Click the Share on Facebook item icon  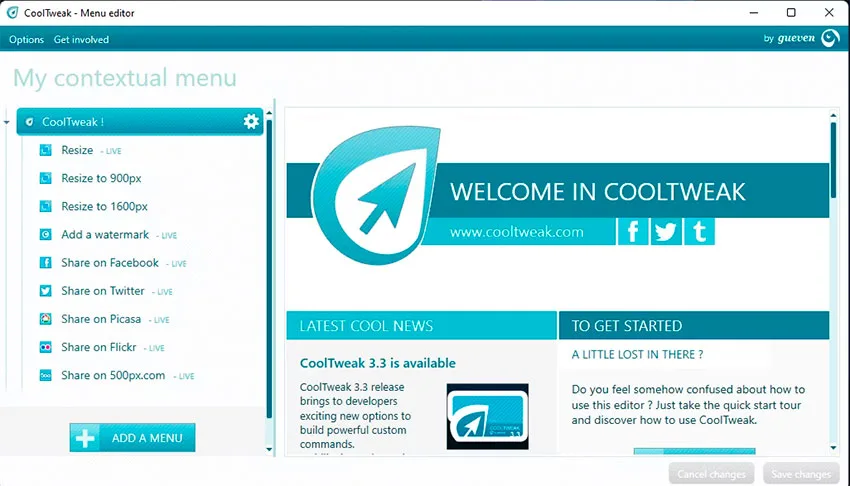(x=46, y=263)
